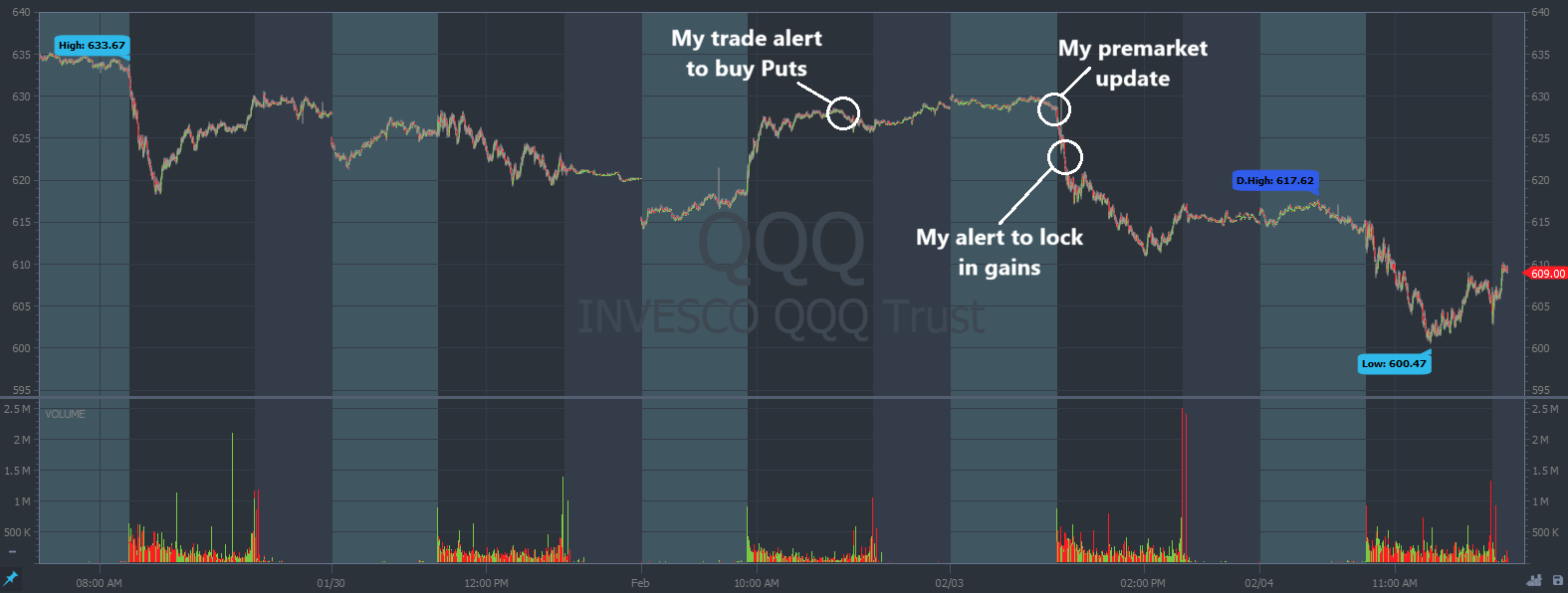Click the Low: 600.47 price label
Image resolution: width=1568 pixels, height=593 pixels.
pyautogui.click(x=1394, y=364)
